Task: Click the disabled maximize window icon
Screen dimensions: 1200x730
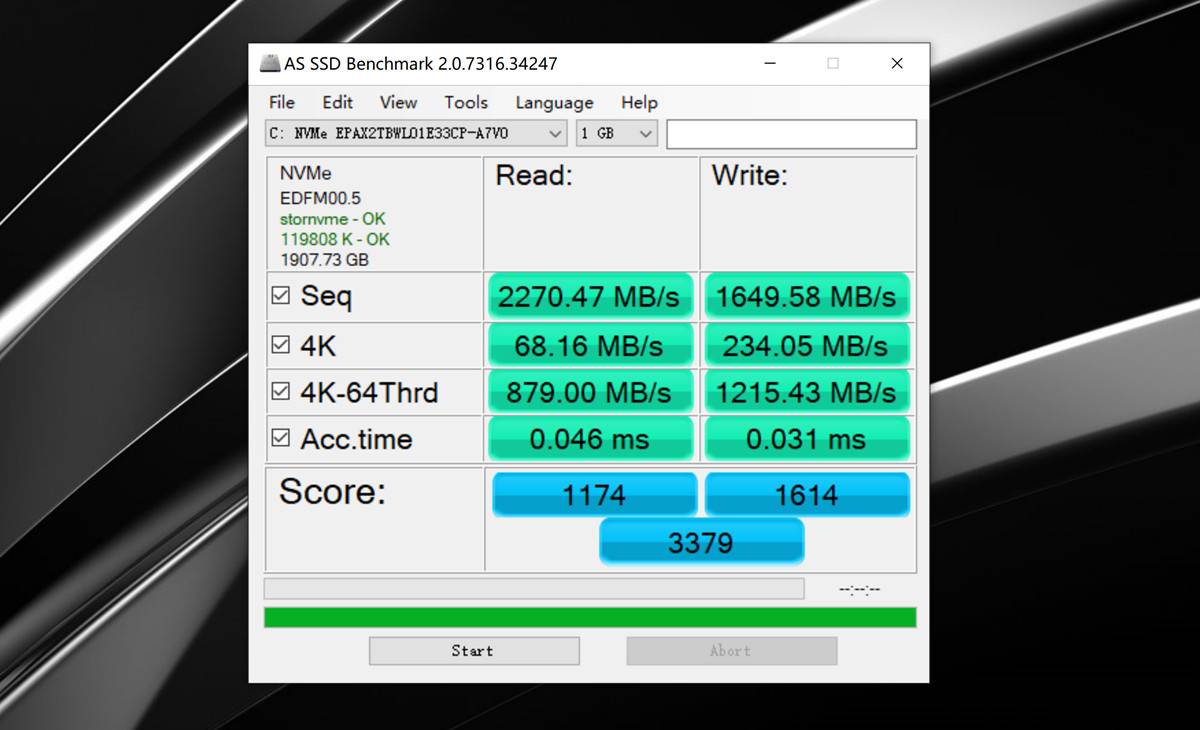Action: [x=833, y=64]
